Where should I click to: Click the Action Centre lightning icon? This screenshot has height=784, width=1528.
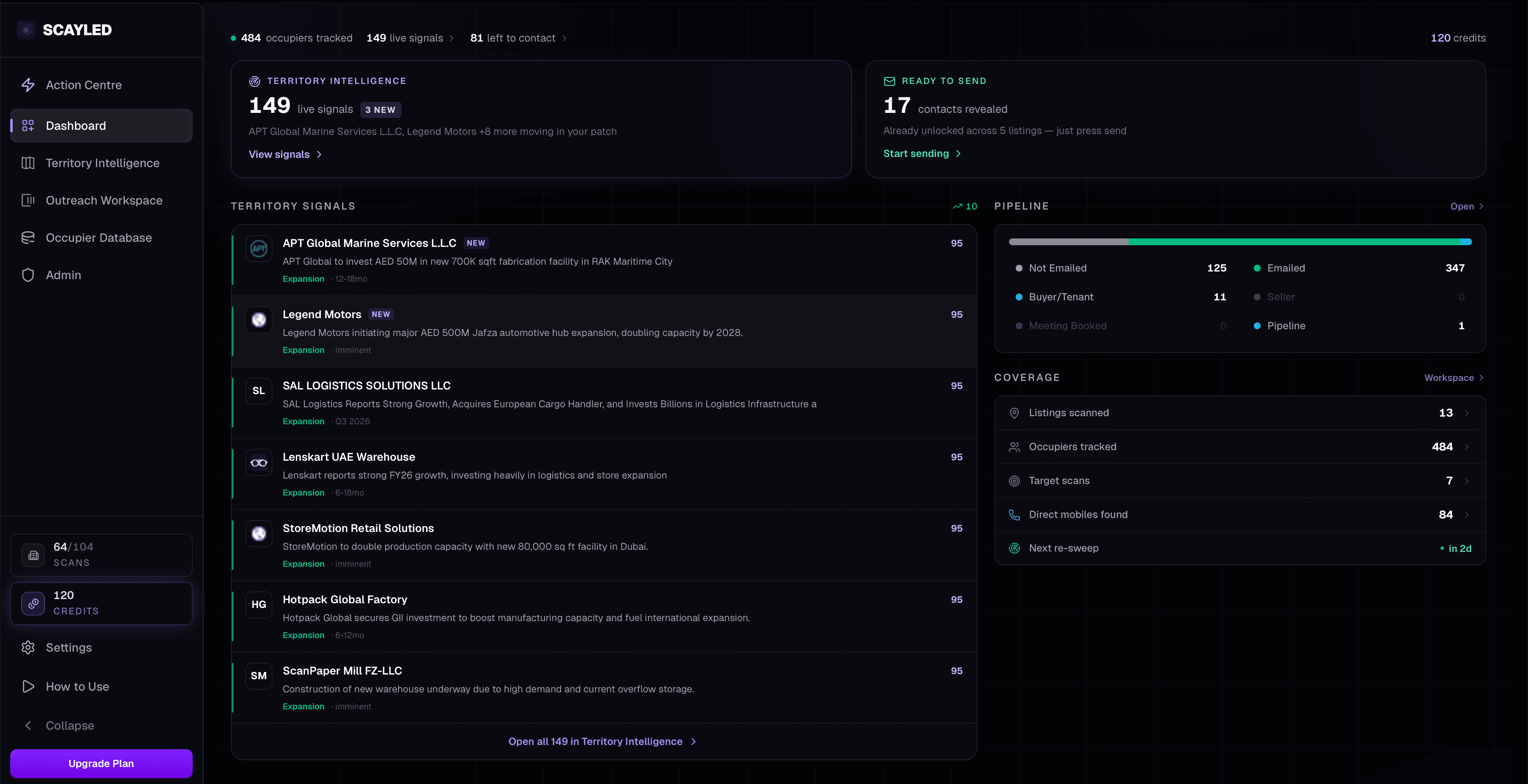click(x=28, y=85)
